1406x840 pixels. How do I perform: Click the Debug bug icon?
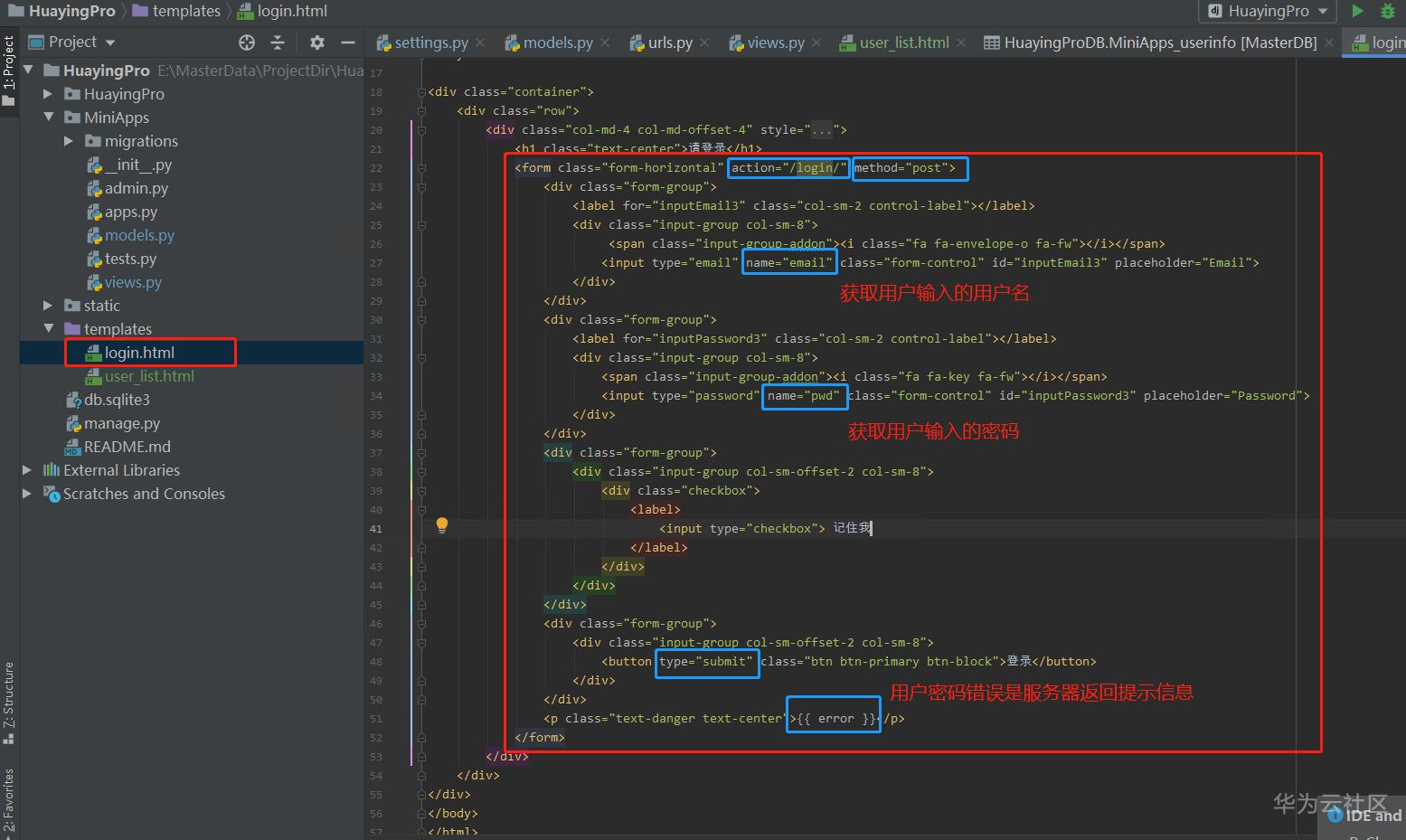point(1388,11)
